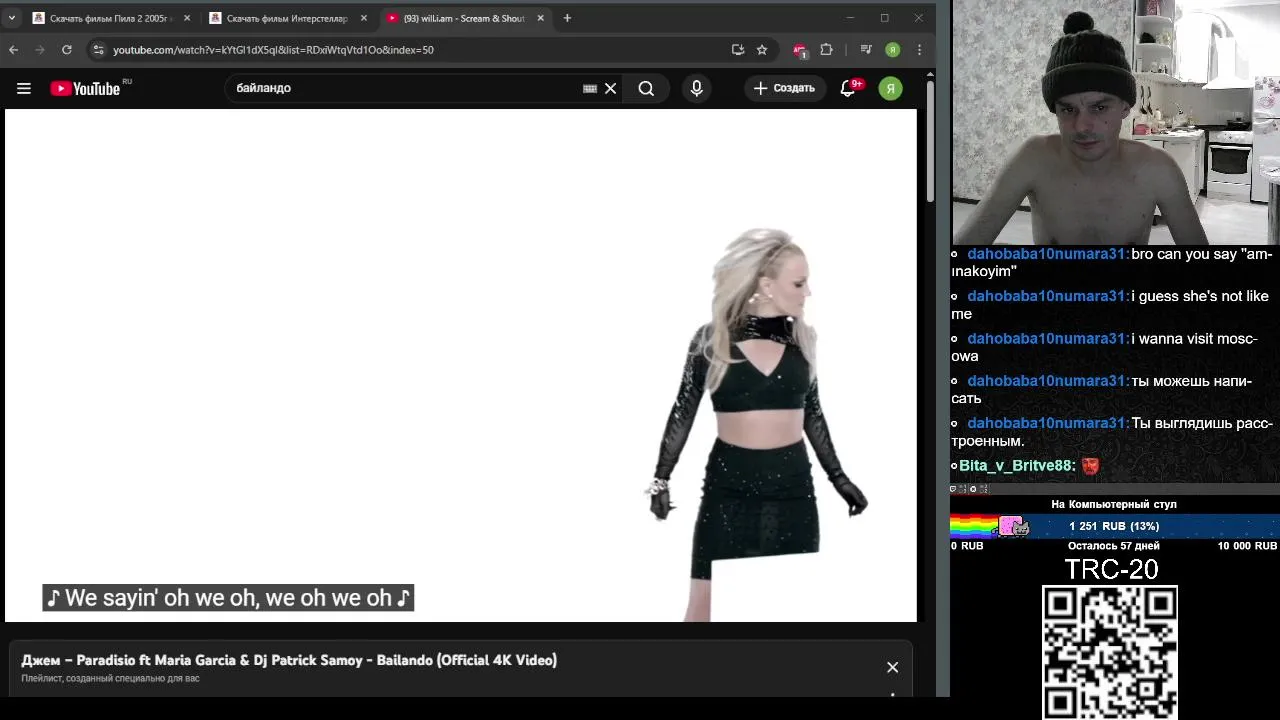Switch to the 'Скачать фильм Пила 2' tab
The image size is (1280, 720).
(x=111, y=18)
